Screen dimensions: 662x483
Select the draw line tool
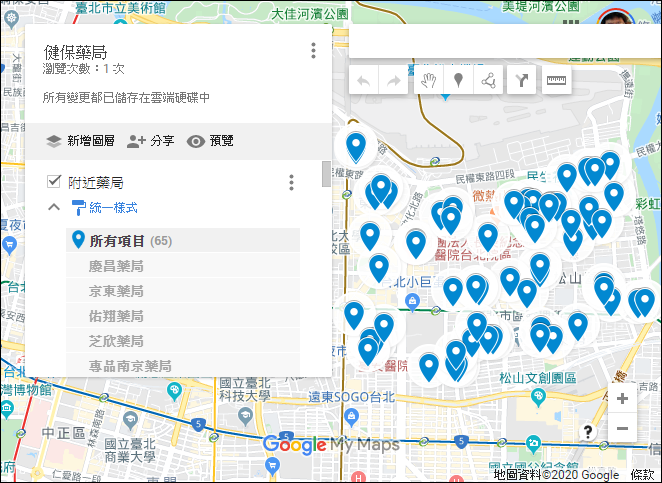click(488, 80)
